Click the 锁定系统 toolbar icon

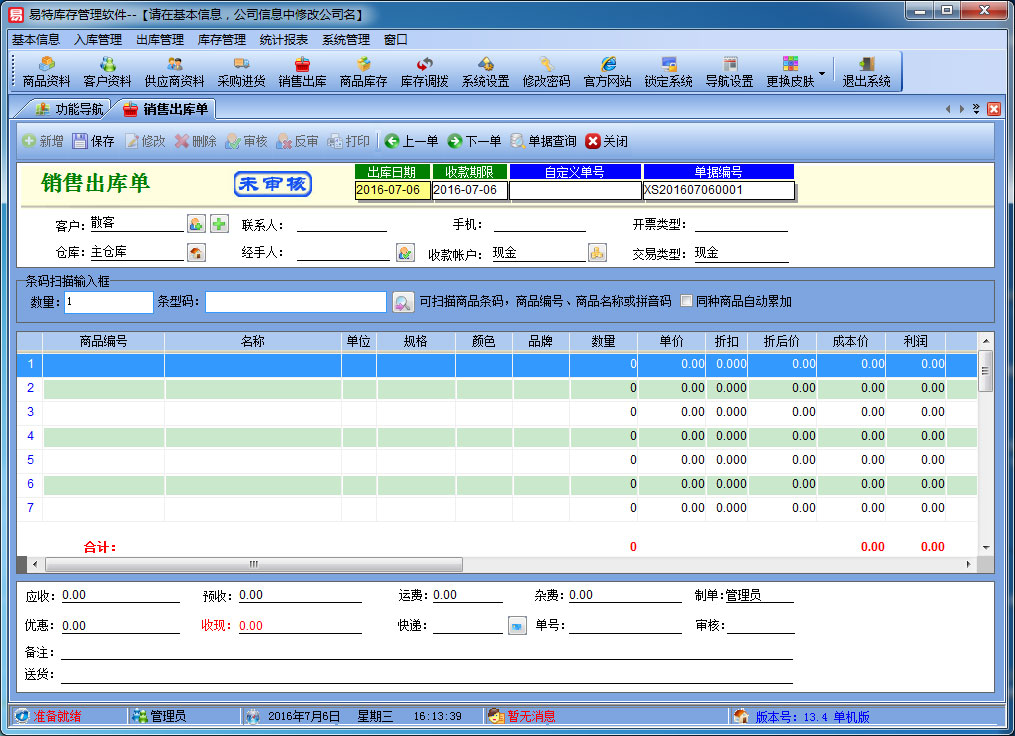(668, 72)
